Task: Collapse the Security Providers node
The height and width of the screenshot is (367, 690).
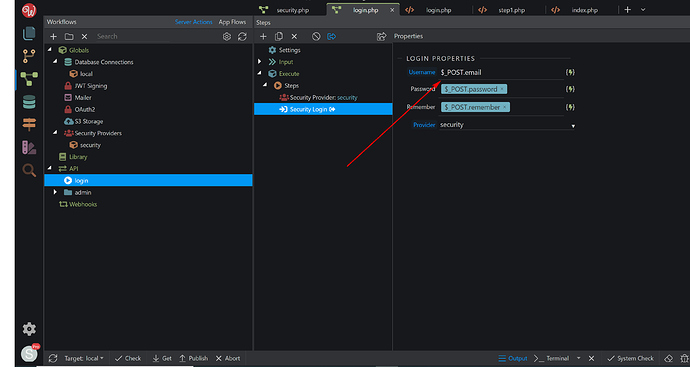Action: click(x=55, y=132)
